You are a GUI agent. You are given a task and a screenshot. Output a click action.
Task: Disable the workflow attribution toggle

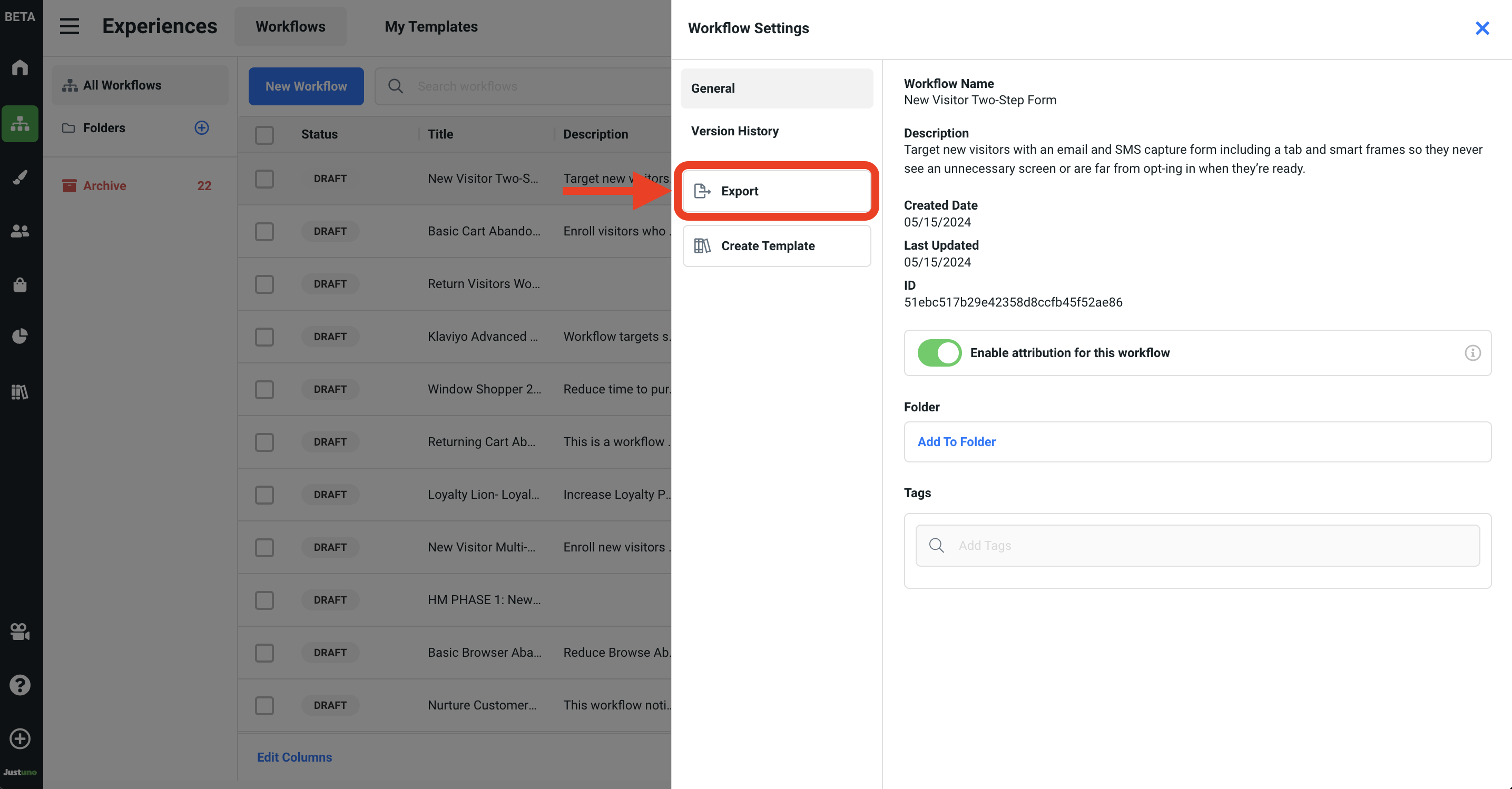[939, 352]
